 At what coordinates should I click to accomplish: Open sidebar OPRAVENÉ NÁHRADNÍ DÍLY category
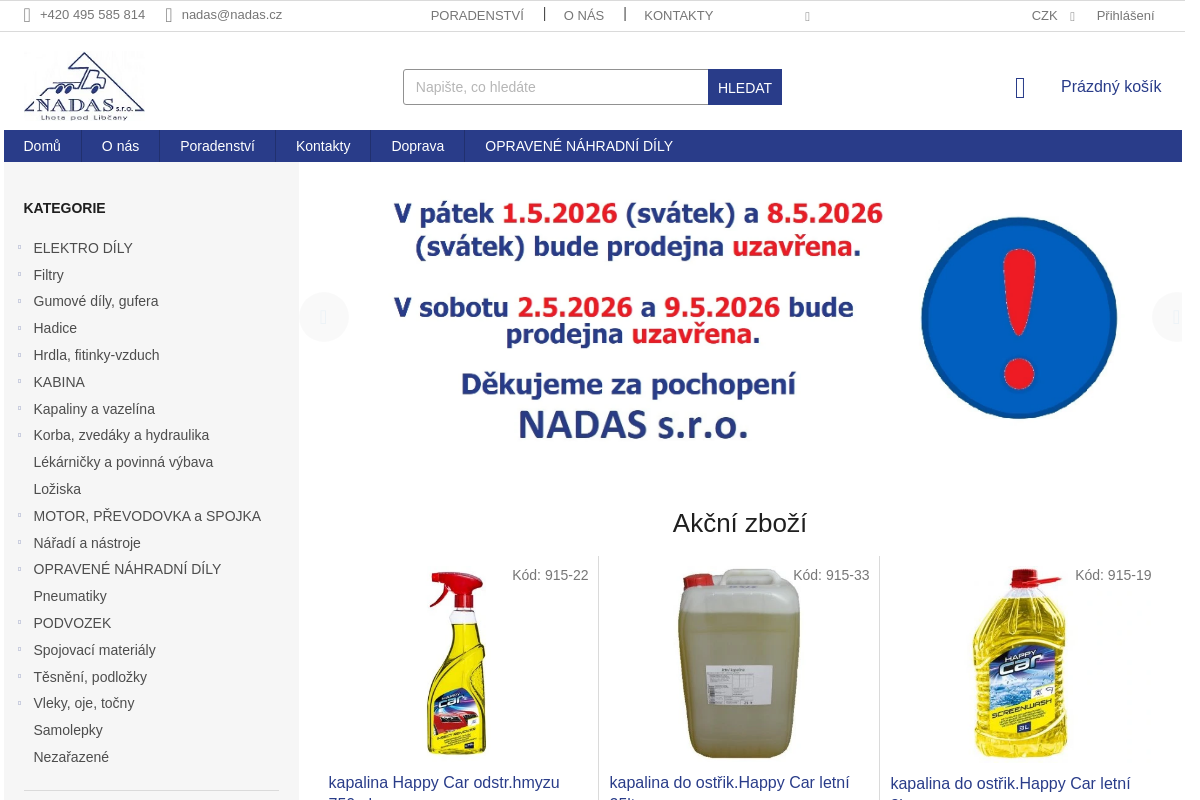click(127, 569)
